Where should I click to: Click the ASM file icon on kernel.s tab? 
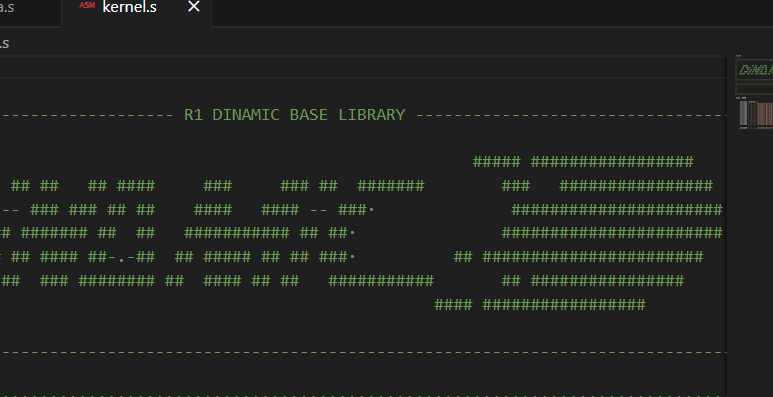(87, 6)
